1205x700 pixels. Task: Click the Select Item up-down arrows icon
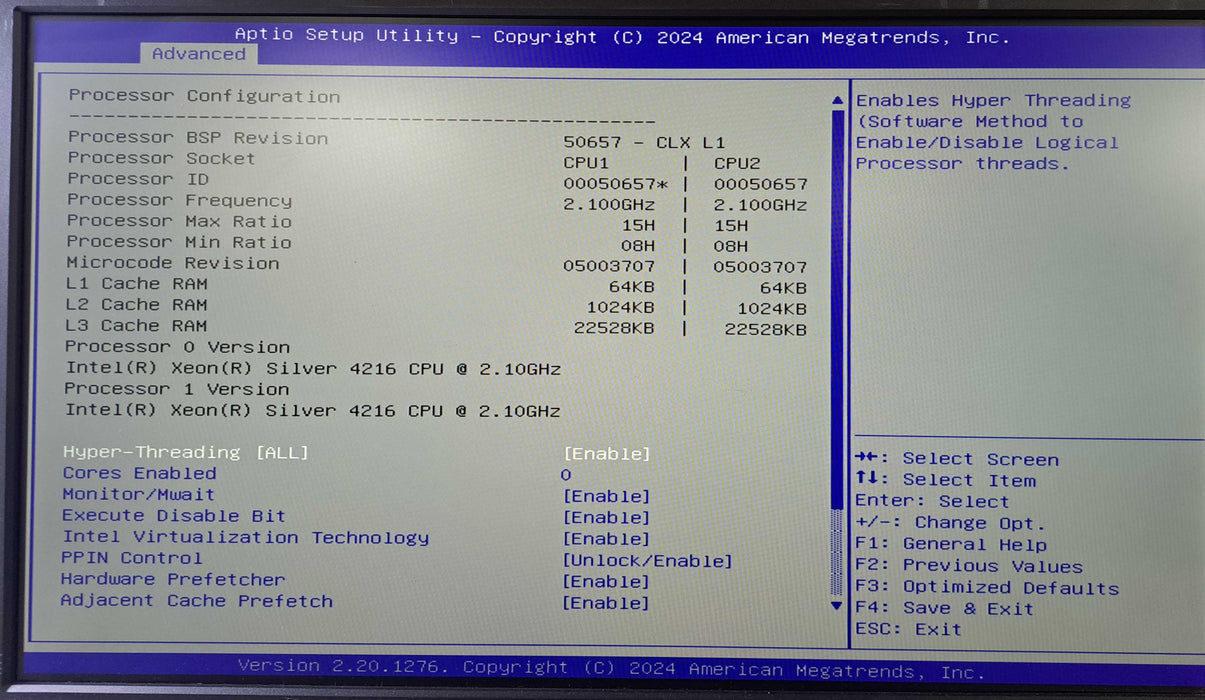(865, 480)
